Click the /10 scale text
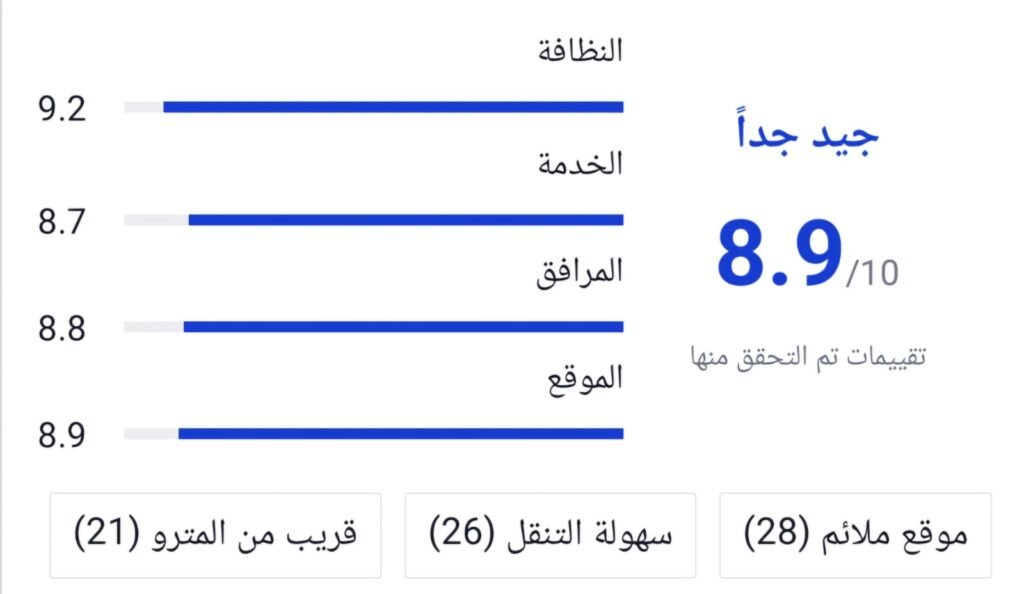 [873, 273]
